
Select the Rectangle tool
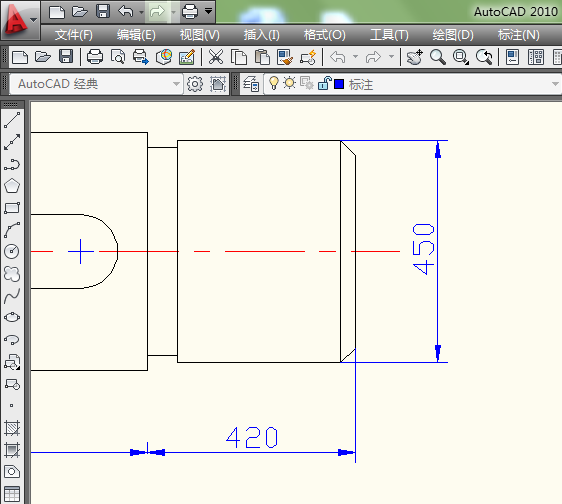(x=12, y=208)
